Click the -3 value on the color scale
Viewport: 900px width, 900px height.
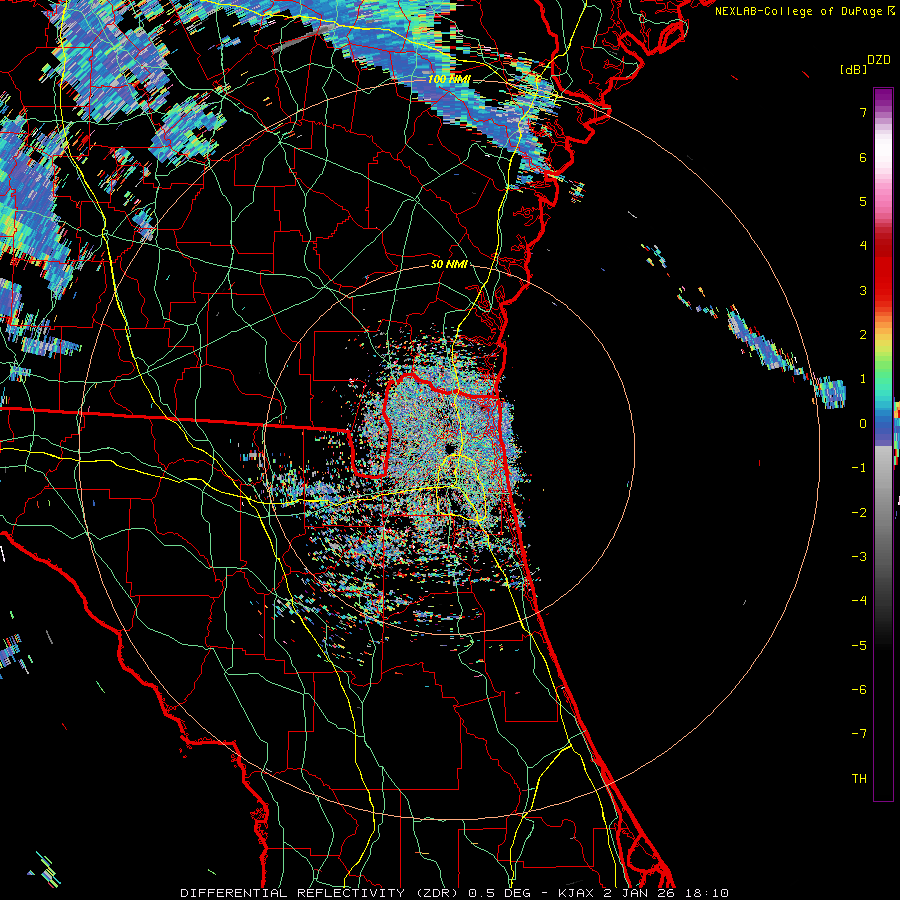click(x=859, y=556)
